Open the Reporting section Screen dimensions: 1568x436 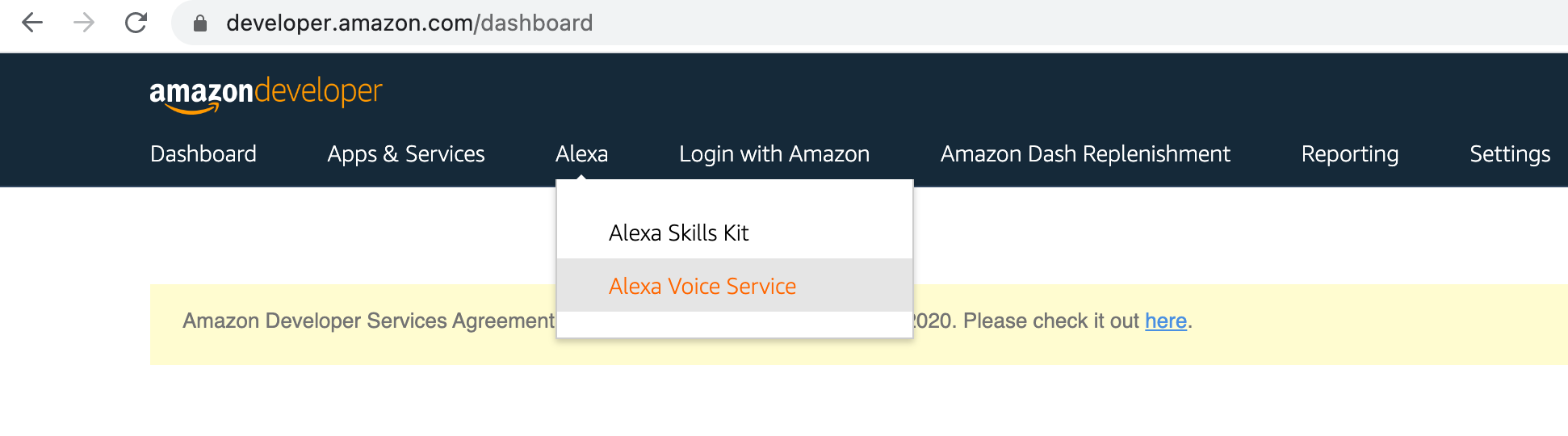[x=1349, y=154]
